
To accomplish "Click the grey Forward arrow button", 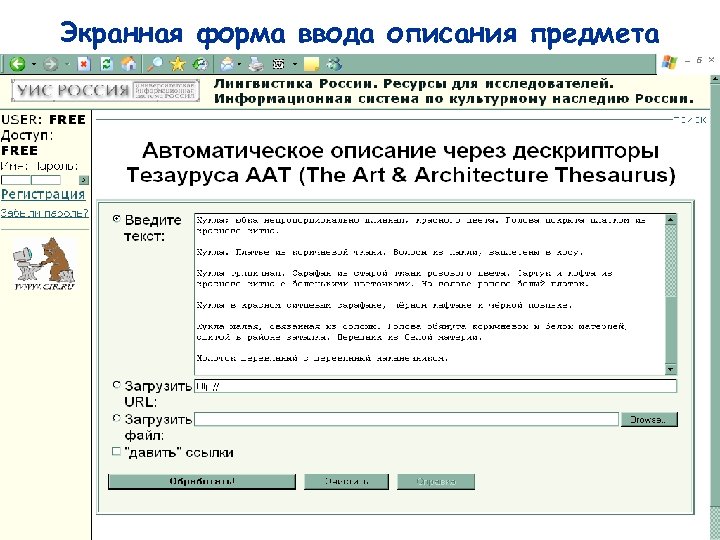I will [x=51, y=64].
